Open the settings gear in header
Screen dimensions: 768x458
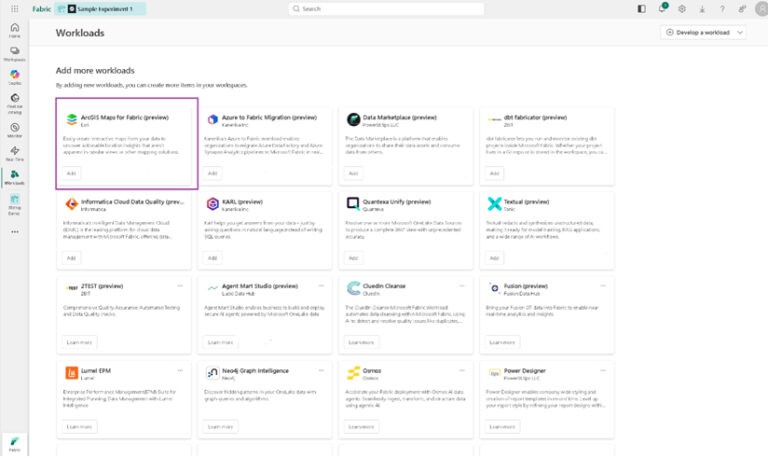tap(681, 8)
